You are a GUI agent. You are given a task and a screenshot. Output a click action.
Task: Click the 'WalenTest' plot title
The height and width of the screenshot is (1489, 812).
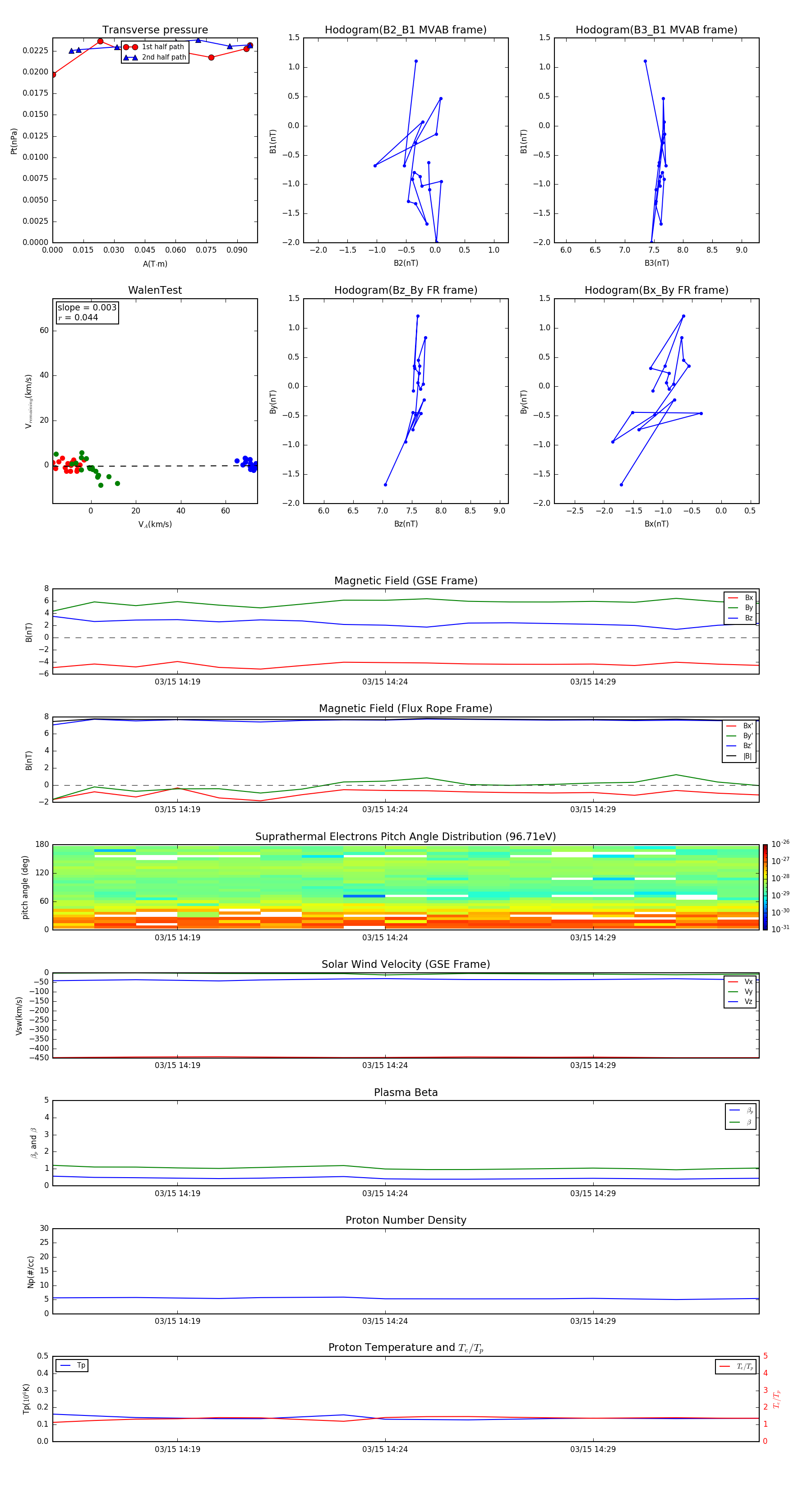pos(155,290)
